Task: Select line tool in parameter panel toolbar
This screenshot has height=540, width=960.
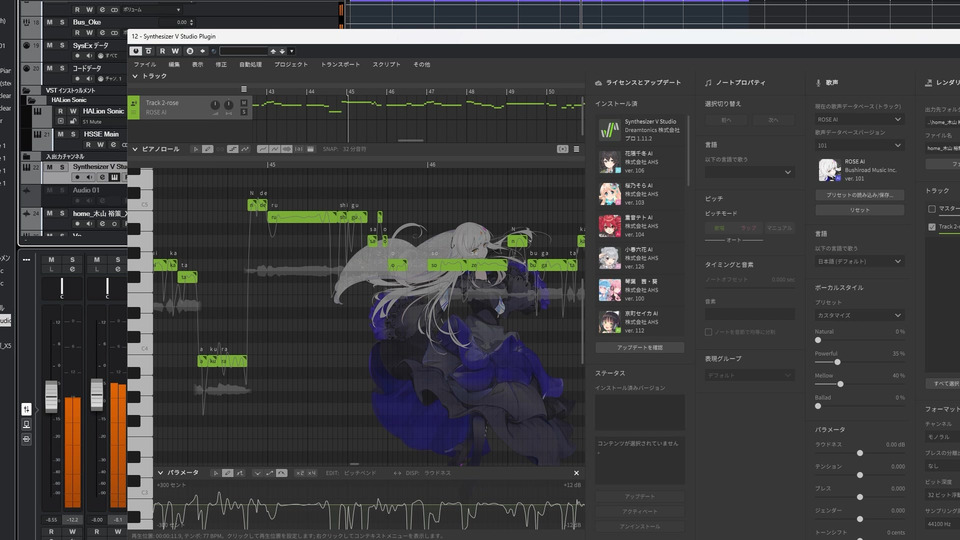Action: click(240, 473)
